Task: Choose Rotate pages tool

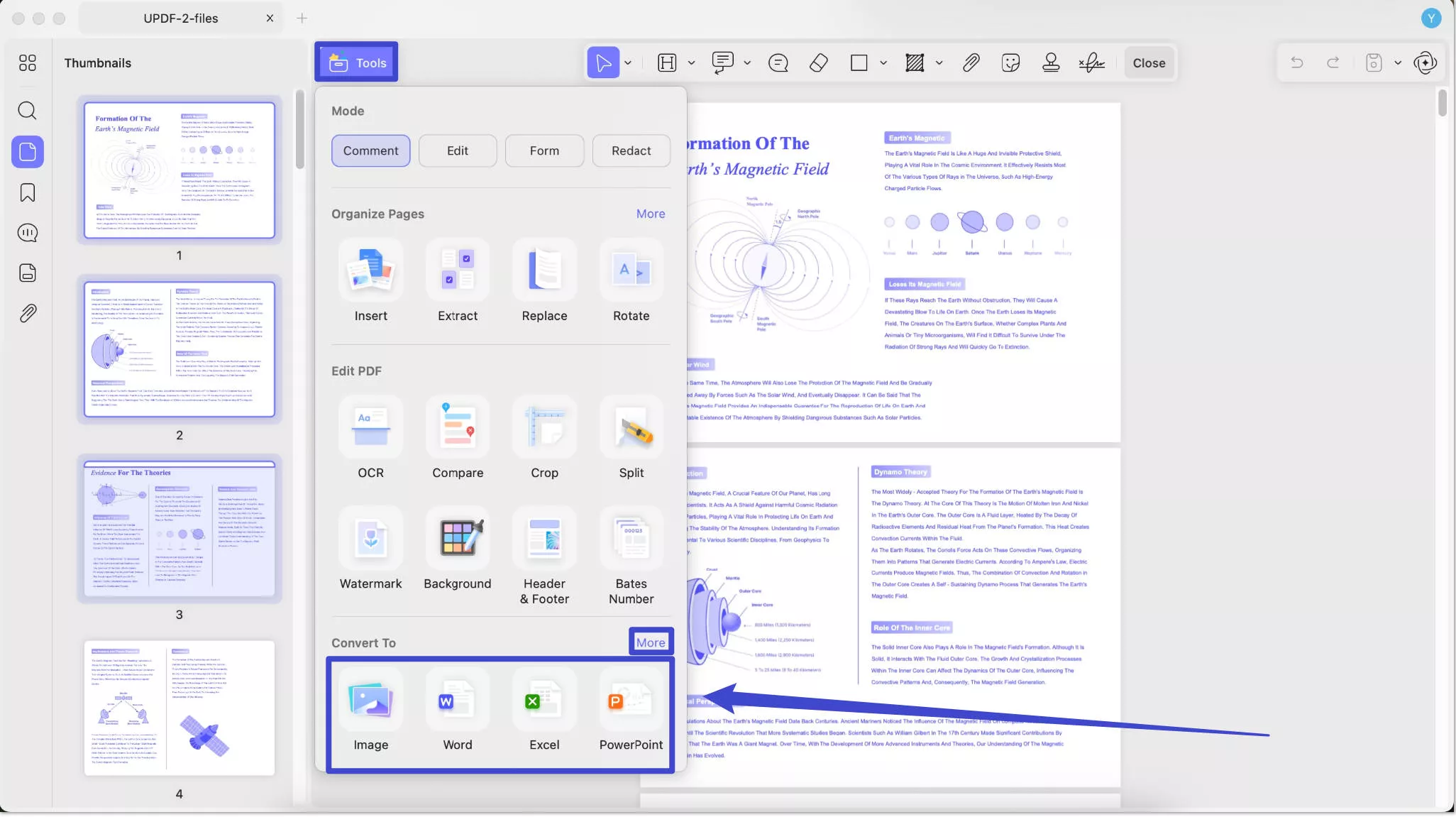Action: 631,283
